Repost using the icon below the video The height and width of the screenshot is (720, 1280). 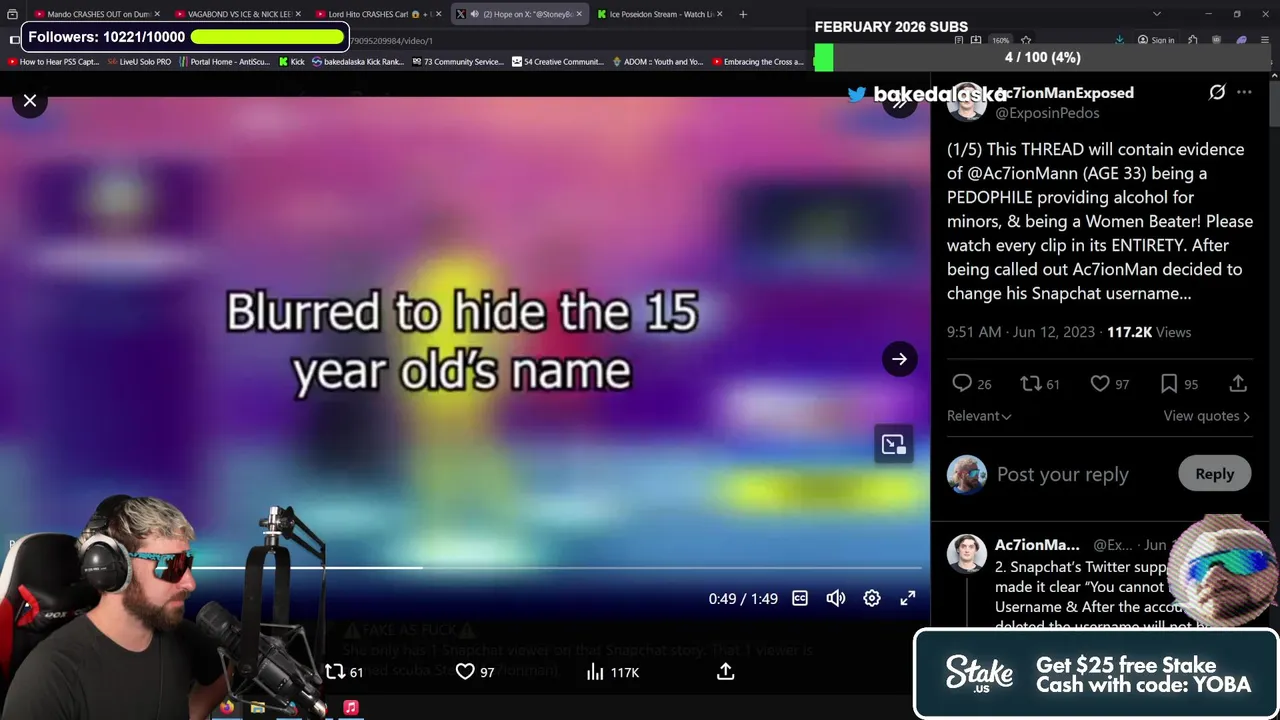tap(344, 672)
